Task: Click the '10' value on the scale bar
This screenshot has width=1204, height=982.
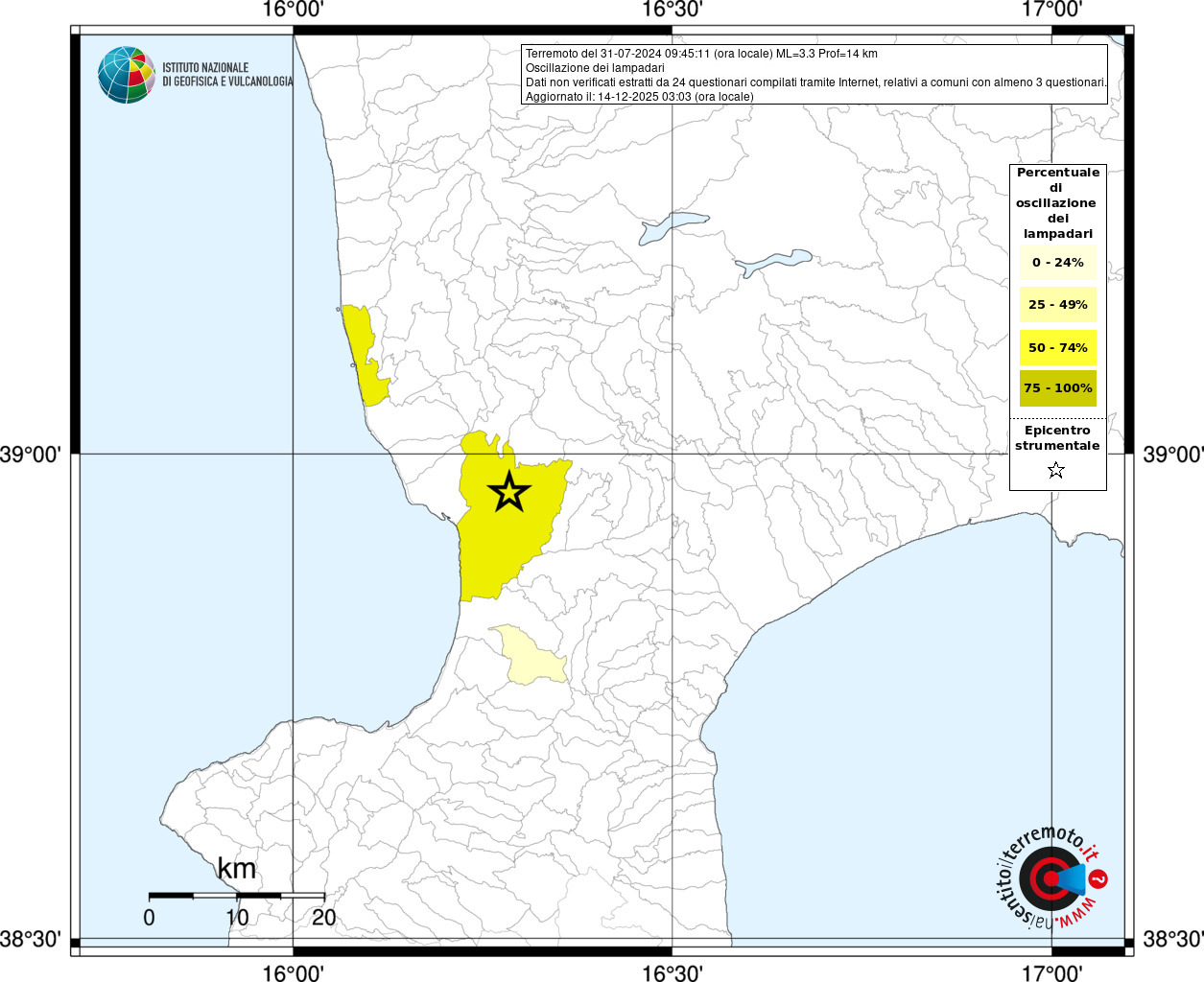Action: tap(237, 918)
